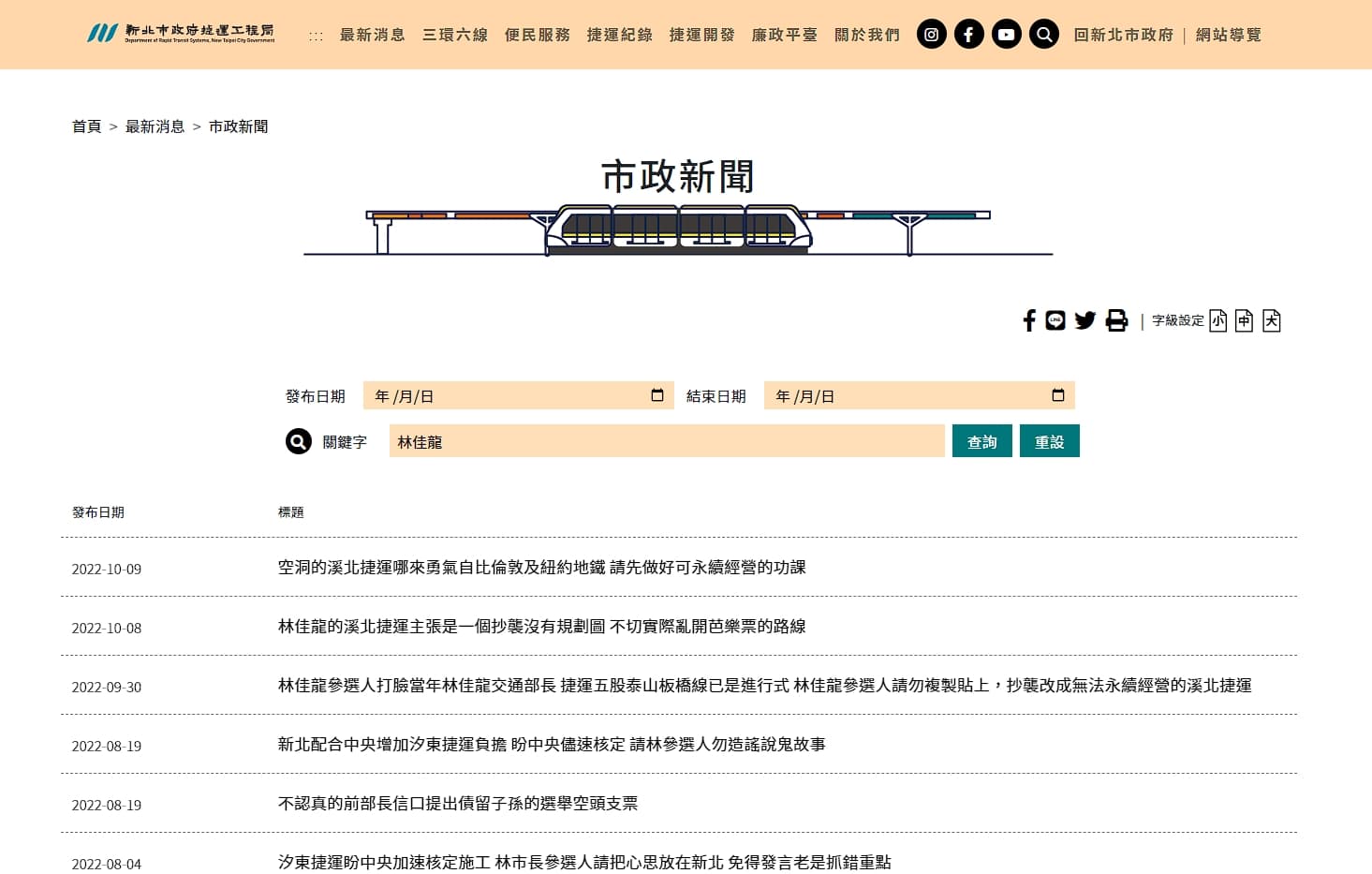
Task: Focus the 結束日期 date input field
Action: click(x=920, y=395)
